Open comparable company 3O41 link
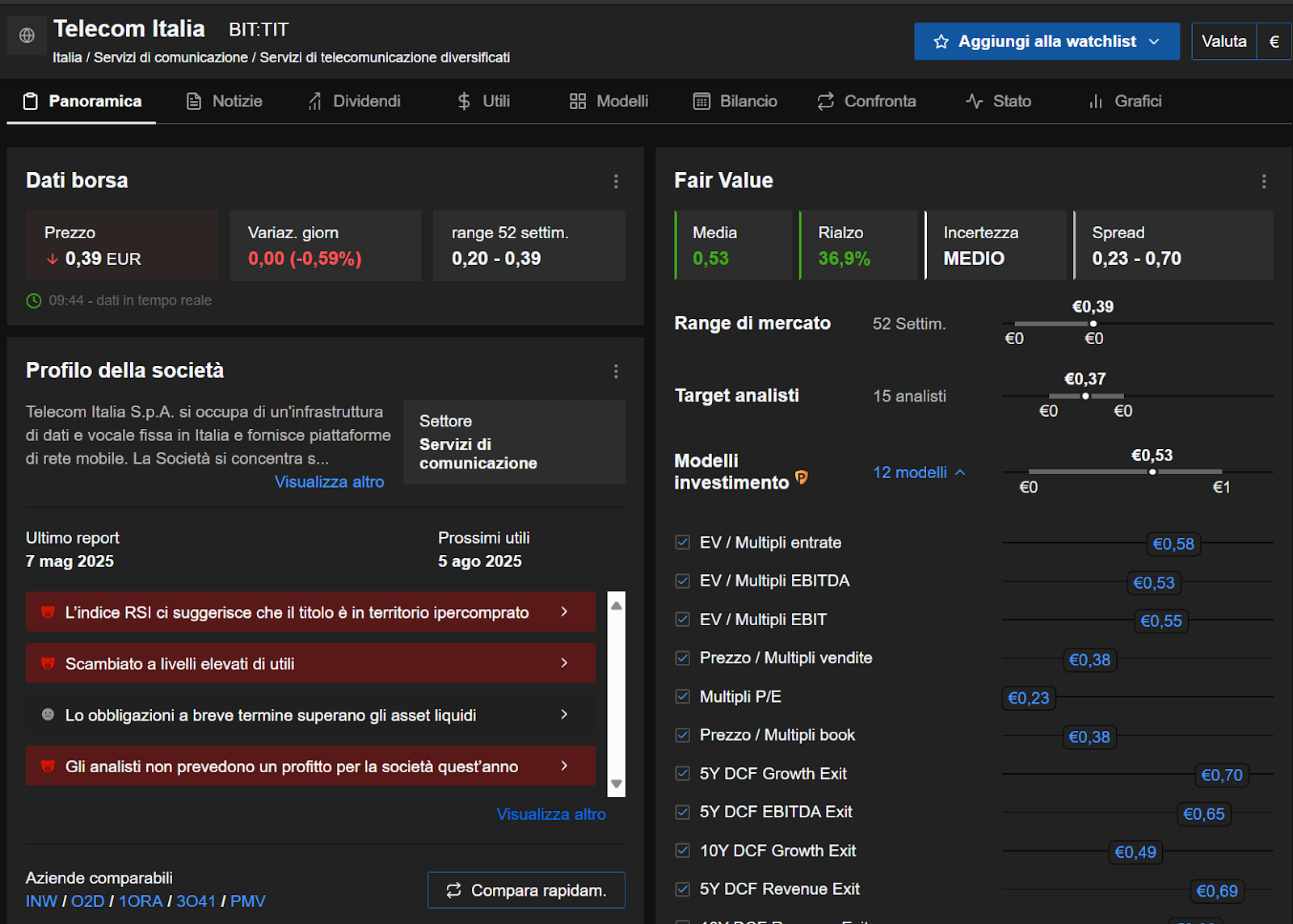The image size is (1293, 924). [196, 901]
